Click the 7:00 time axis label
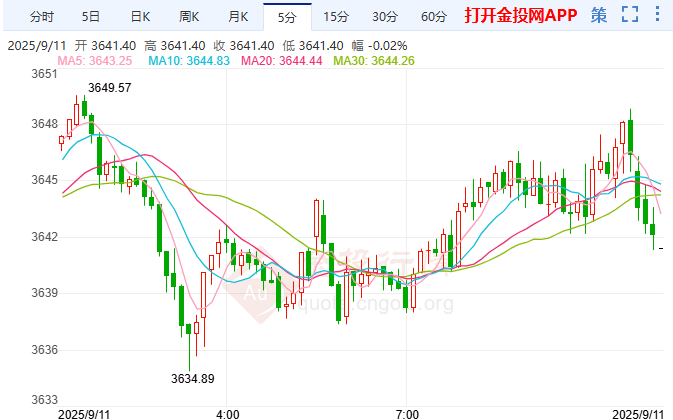This screenshot has width=673, height=420. click(x=406, y=411)
